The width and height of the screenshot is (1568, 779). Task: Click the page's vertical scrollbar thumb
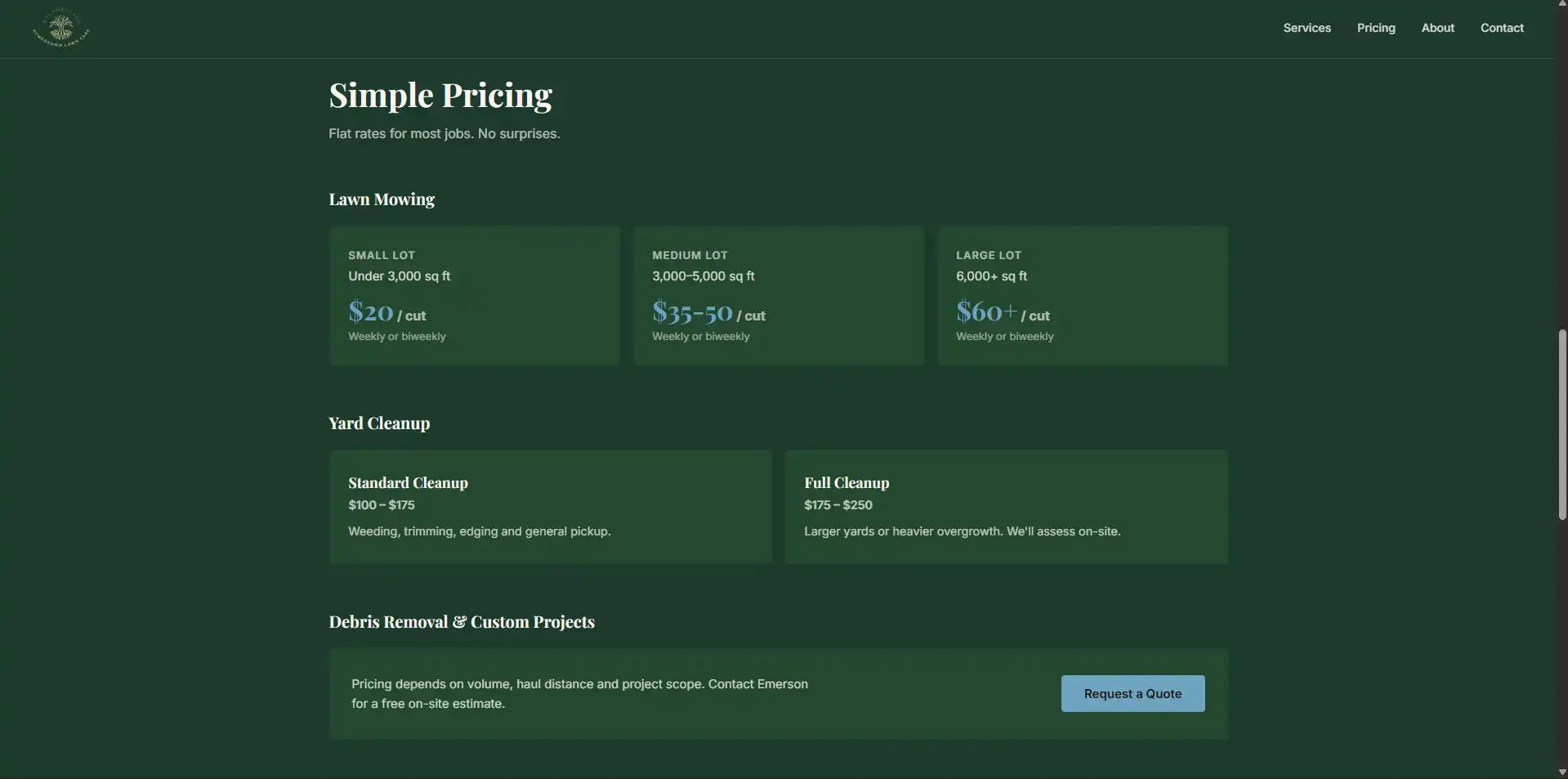coord(1562,424)
